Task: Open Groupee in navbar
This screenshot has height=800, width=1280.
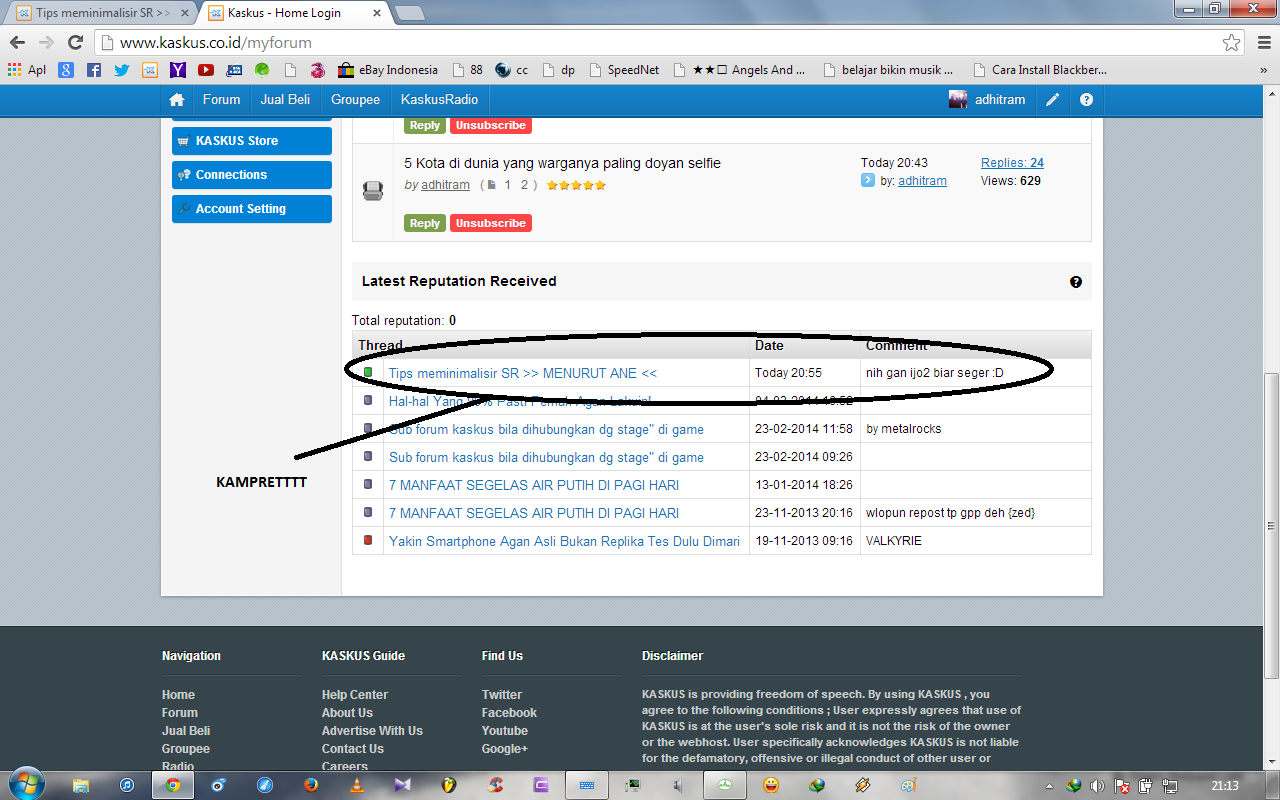Action: (x=355, y=100)
